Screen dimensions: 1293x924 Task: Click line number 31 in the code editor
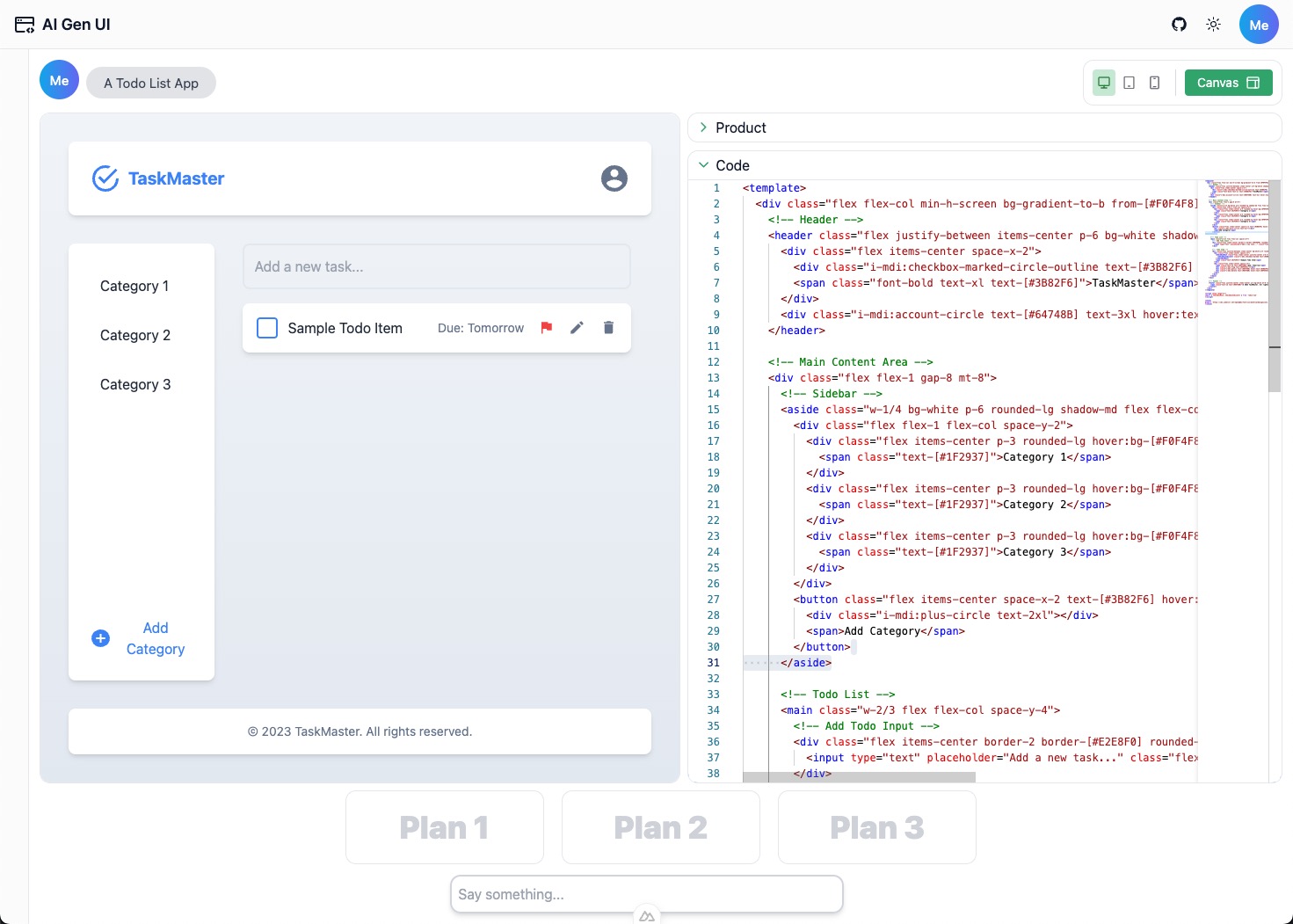(x=713, y=663)
